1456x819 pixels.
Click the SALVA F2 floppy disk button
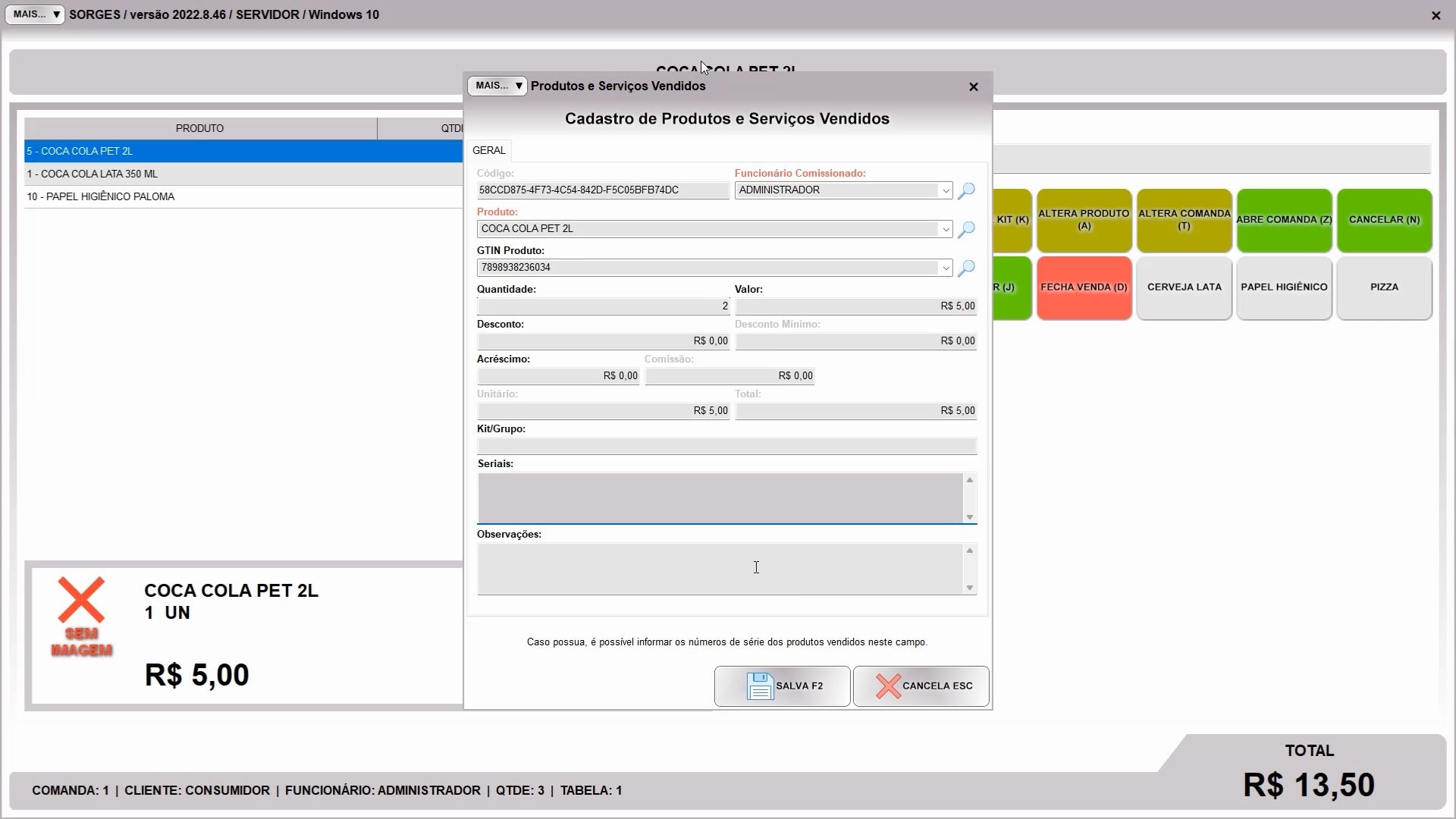[782, 686]
